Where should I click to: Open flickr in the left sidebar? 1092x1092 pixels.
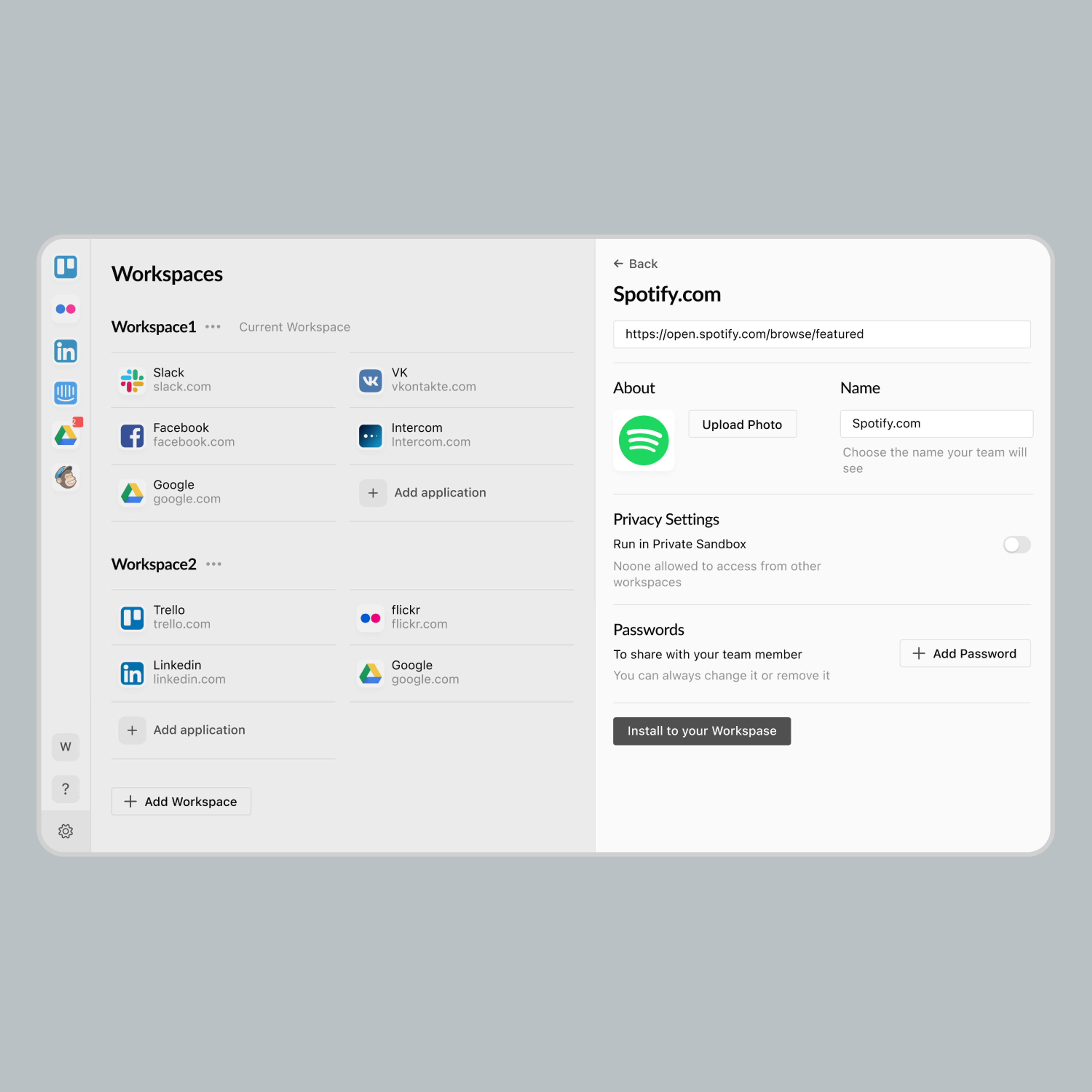pos(66,309)
